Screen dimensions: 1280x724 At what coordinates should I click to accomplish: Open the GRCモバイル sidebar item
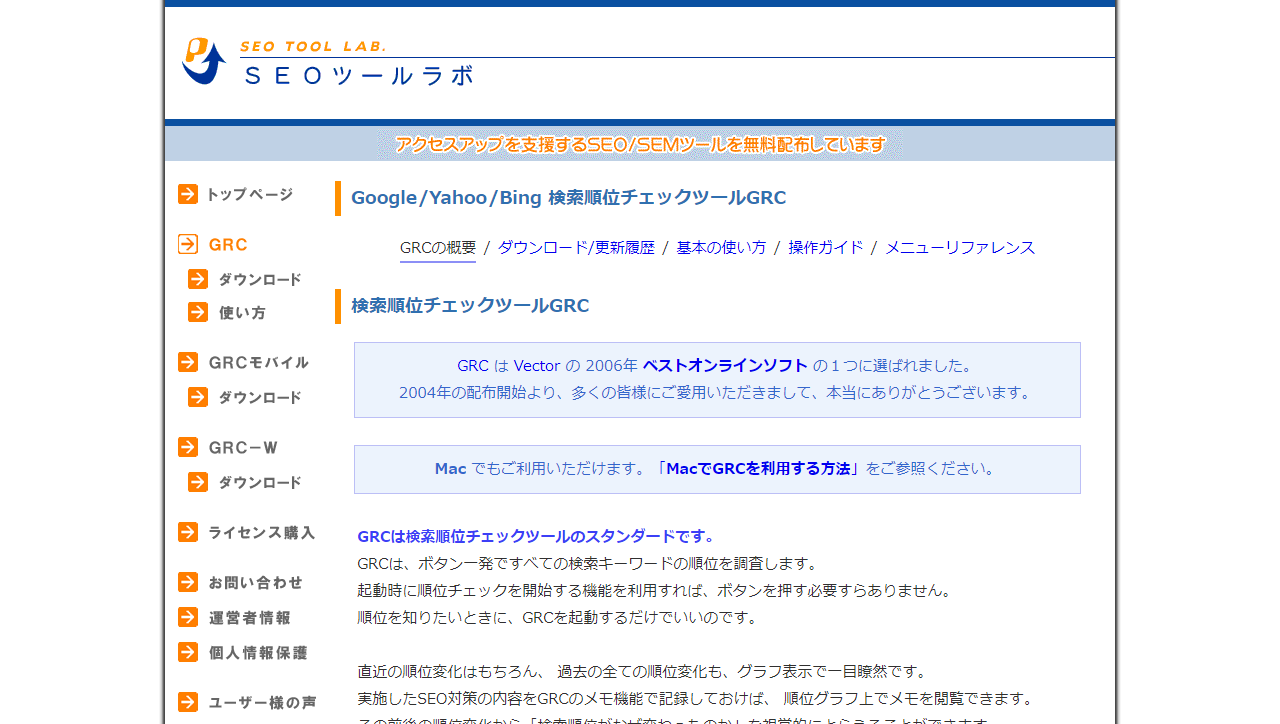259,363
